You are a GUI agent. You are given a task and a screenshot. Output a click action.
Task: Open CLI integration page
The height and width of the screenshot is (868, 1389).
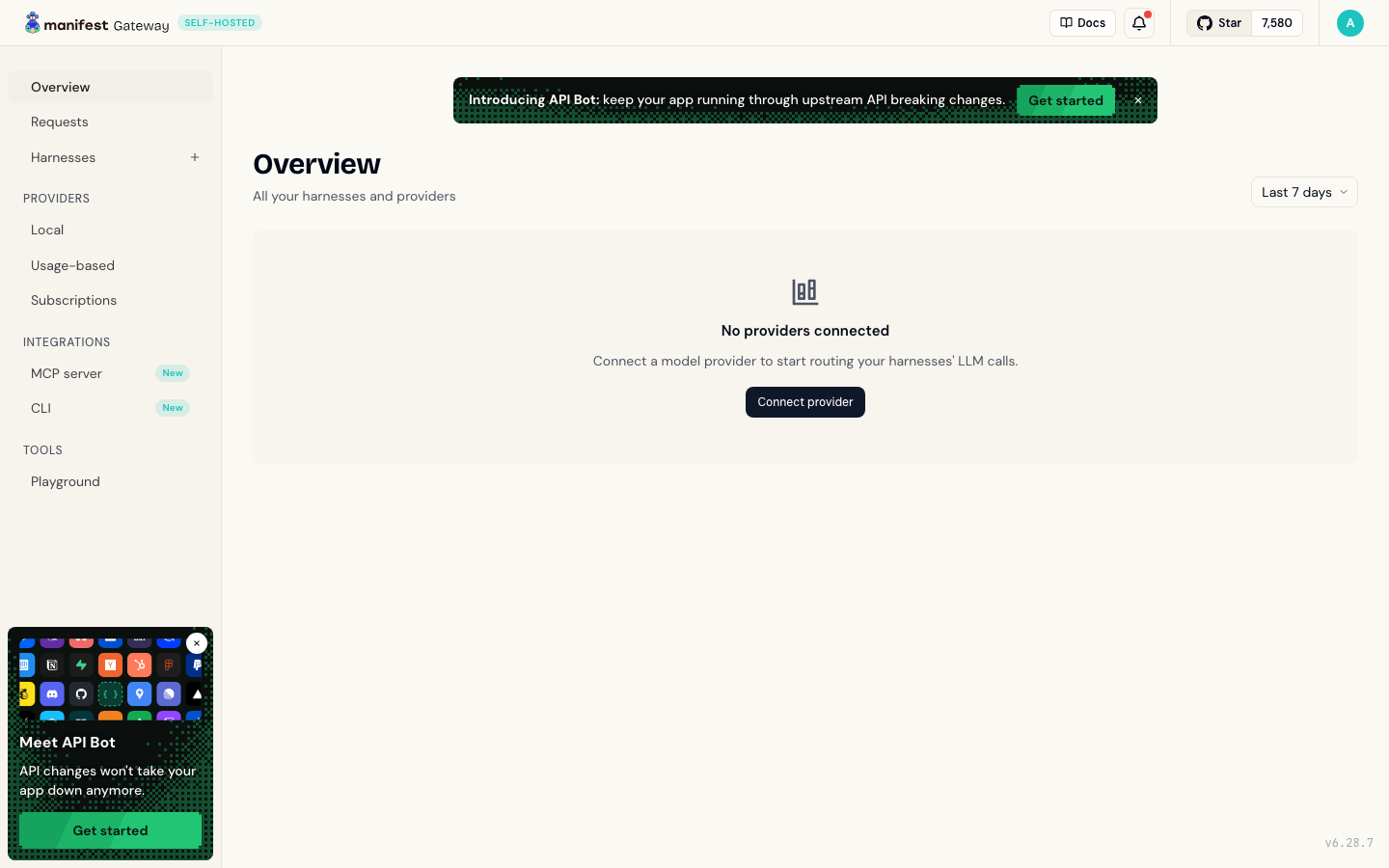coord(110,408)
